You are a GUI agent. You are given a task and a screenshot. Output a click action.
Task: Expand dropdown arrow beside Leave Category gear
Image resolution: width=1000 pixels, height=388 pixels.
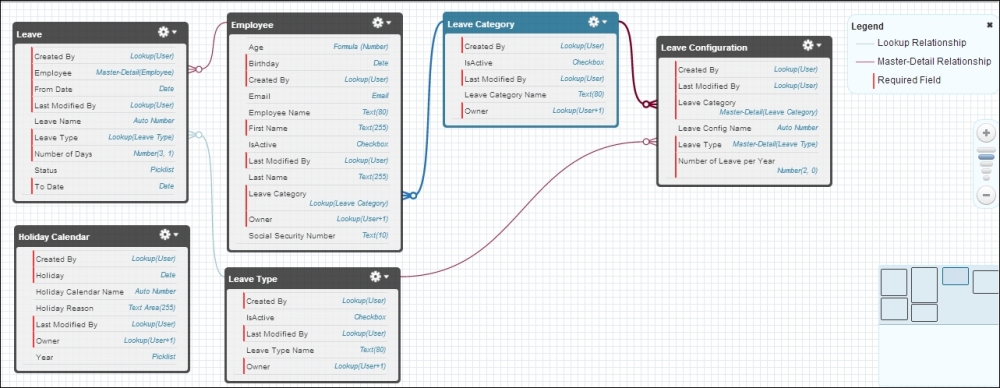coord(604,22)
